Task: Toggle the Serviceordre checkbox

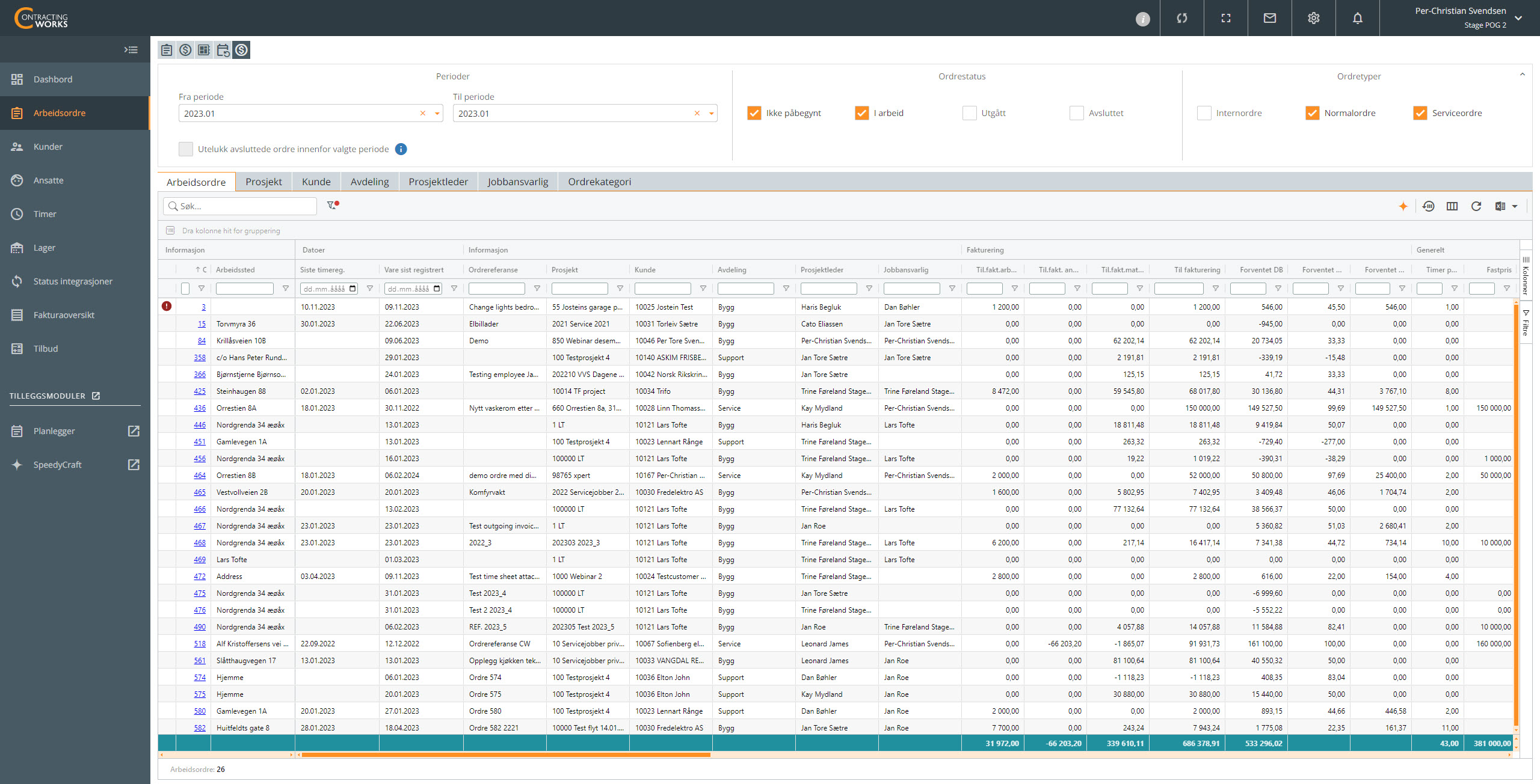Action: (x=1420, y=113)
